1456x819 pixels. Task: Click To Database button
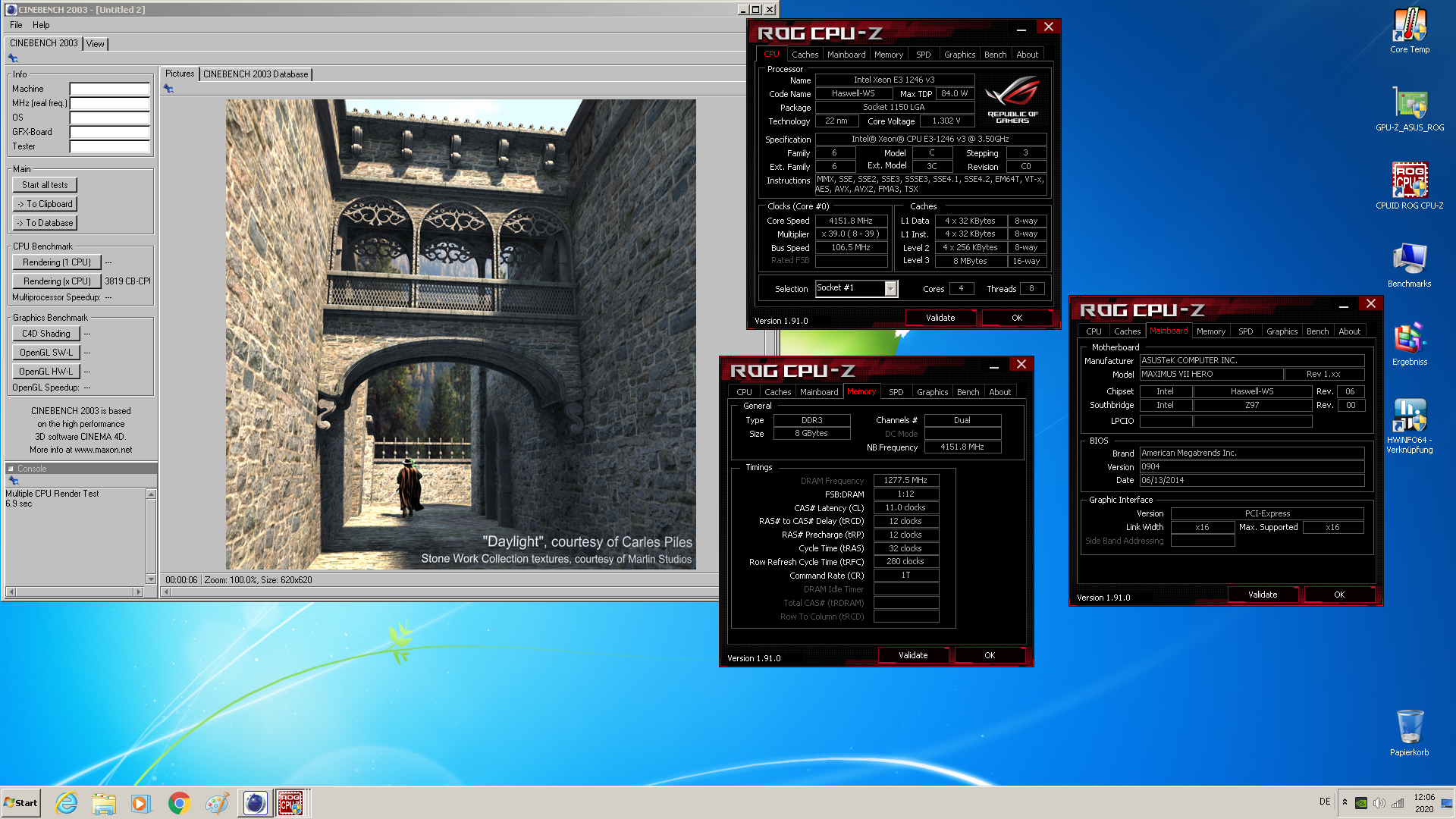[45, 223]
